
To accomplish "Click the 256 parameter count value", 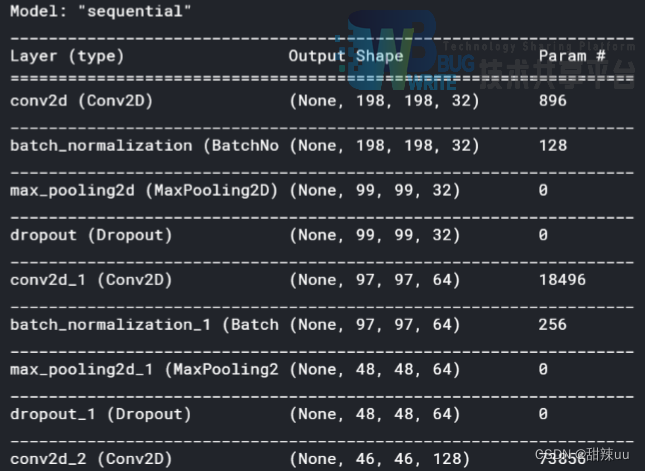I will (x=552, y=325).
